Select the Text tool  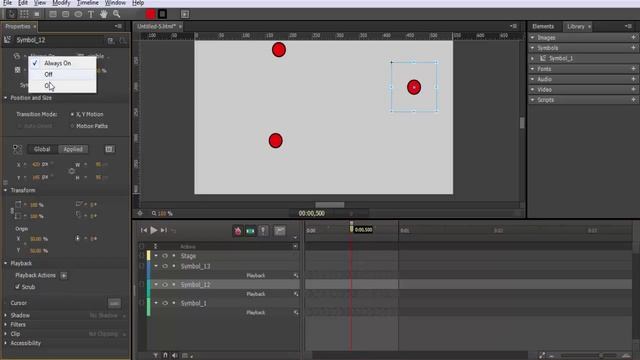(x=91, y=14)
